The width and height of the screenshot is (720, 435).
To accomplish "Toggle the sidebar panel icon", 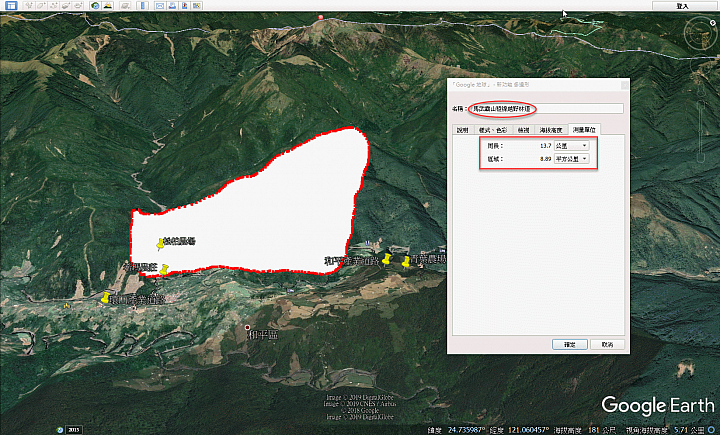I will click(11, 6).
